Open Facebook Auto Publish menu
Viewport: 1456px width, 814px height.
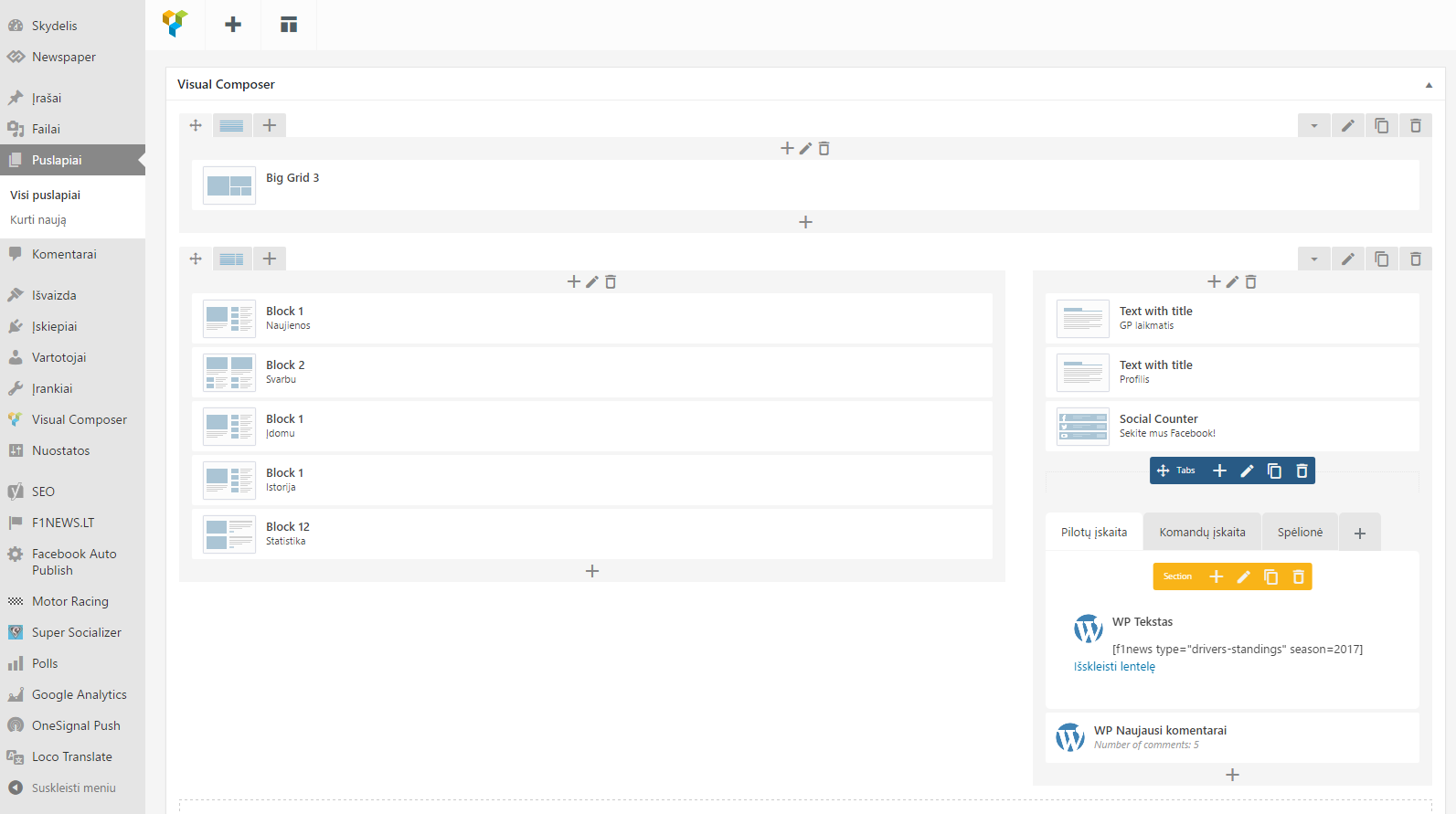tap(72, 562)
